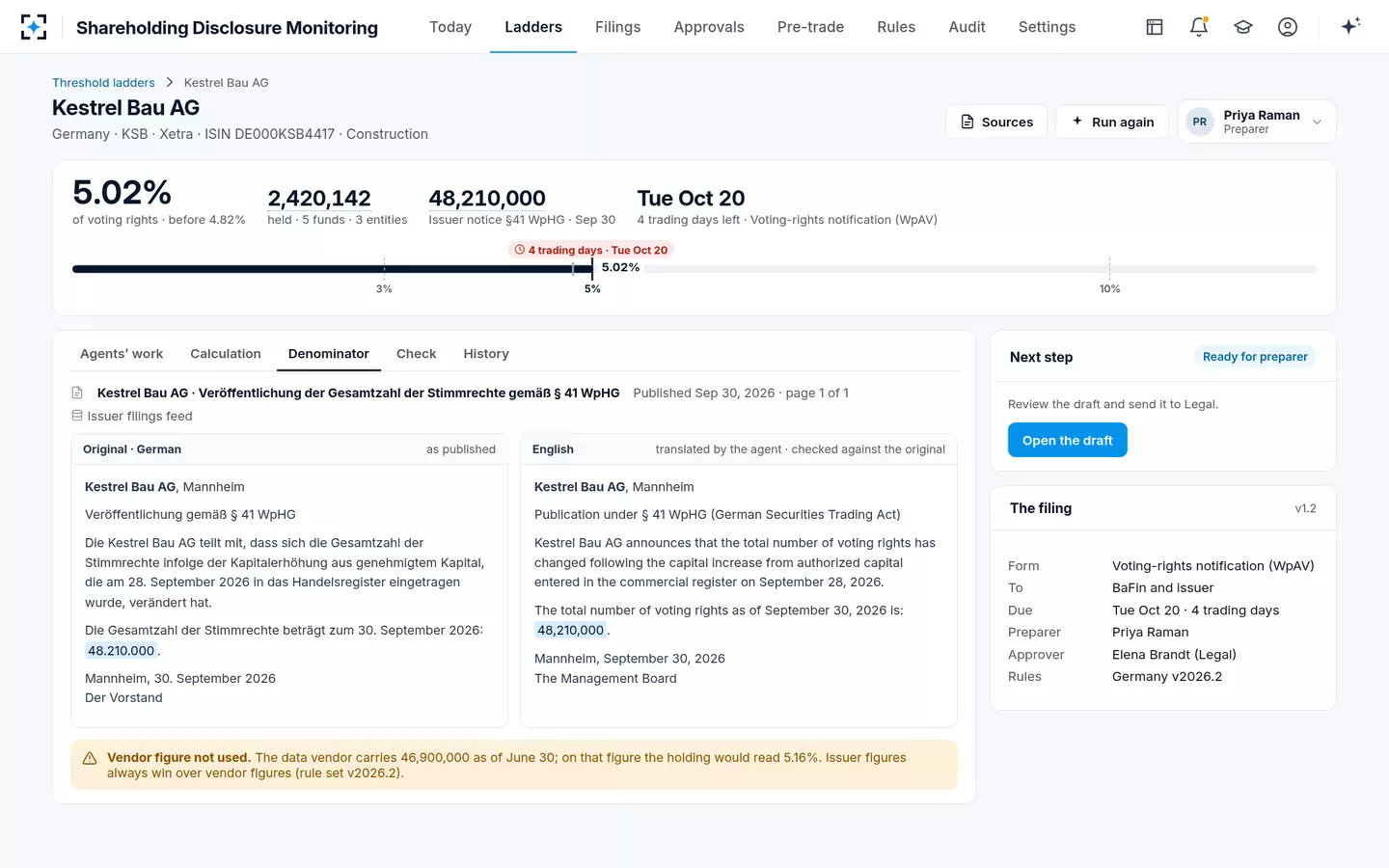Click the Tue Oct 20 deadline heading
1389x868 pixels.
(x=691, y=199)
